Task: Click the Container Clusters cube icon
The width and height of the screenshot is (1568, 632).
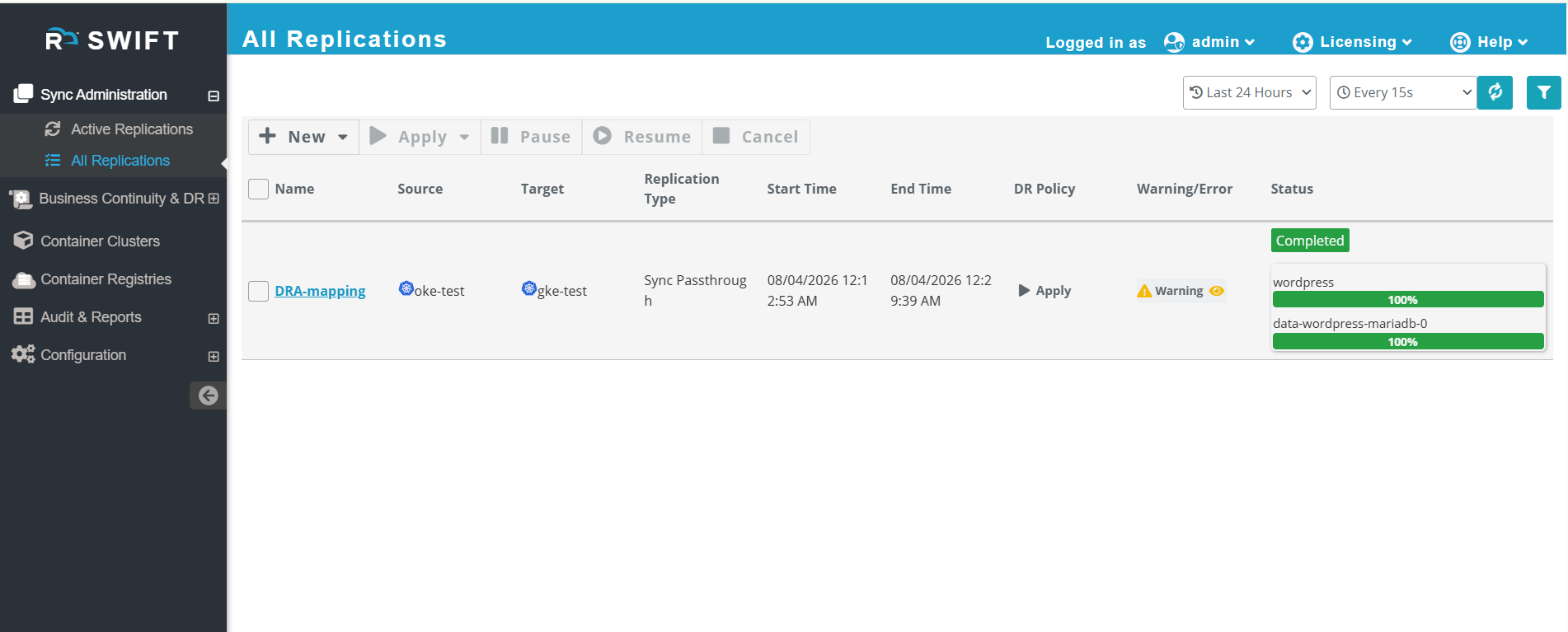Action: click(x=23, y=241)
